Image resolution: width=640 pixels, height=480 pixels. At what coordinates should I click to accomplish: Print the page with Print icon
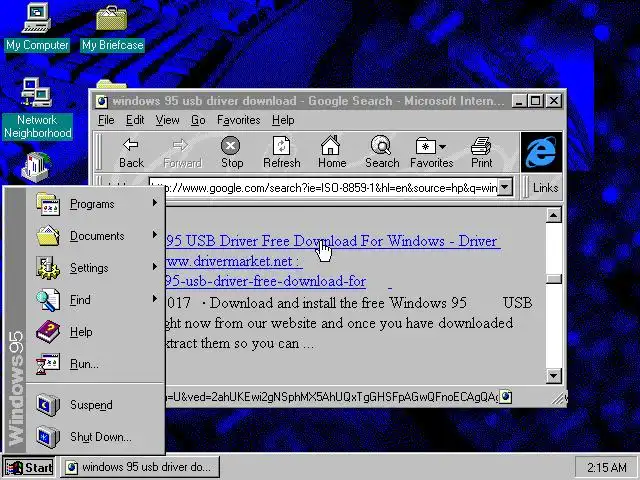point(482,153)
